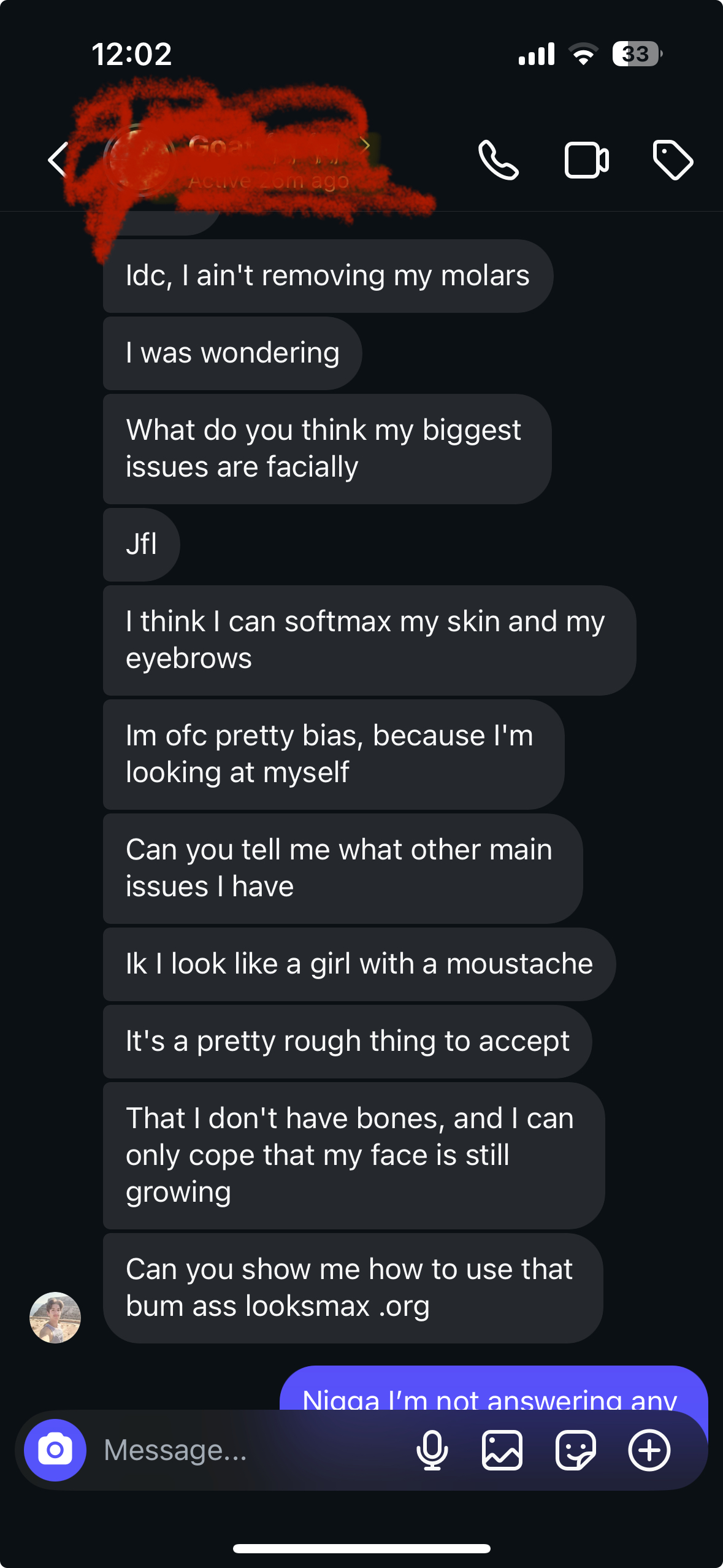This screenshot has width=723, height=1568.
Task: Tap the home indicator bar
Action: [361, 1548]
